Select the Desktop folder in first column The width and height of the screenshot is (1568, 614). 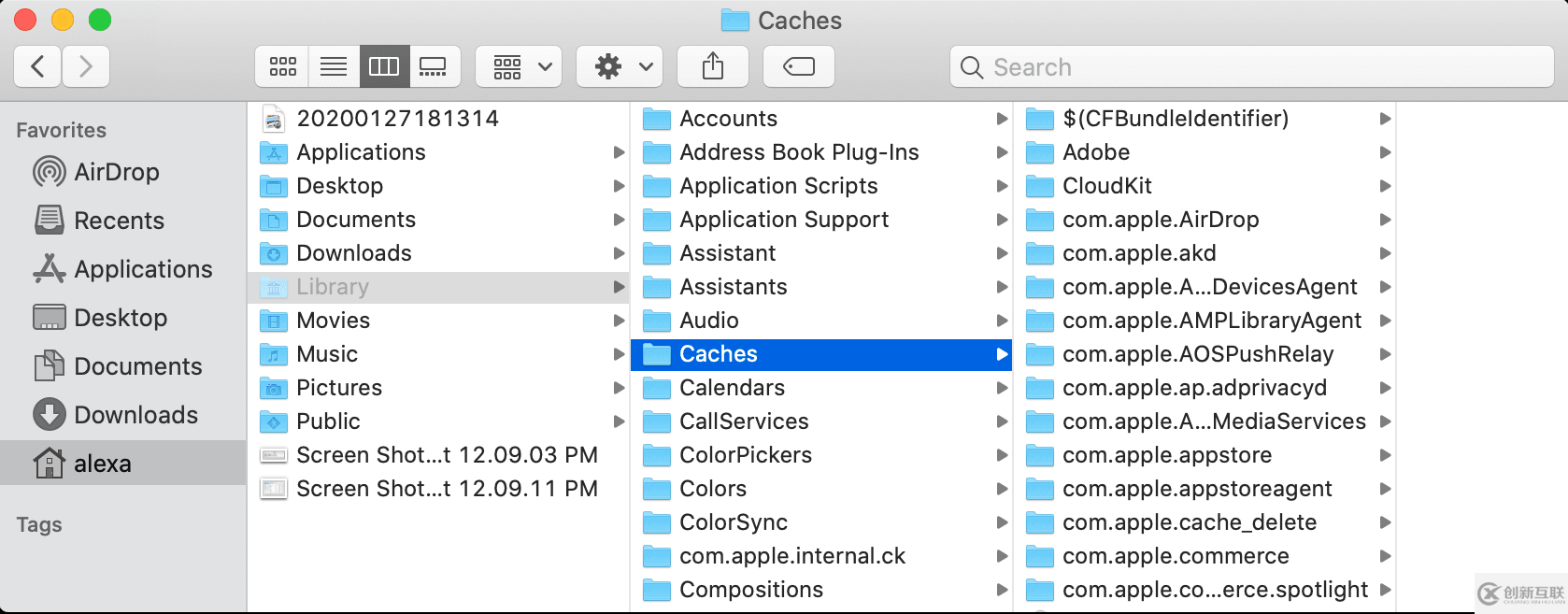[x=439, y=186]
